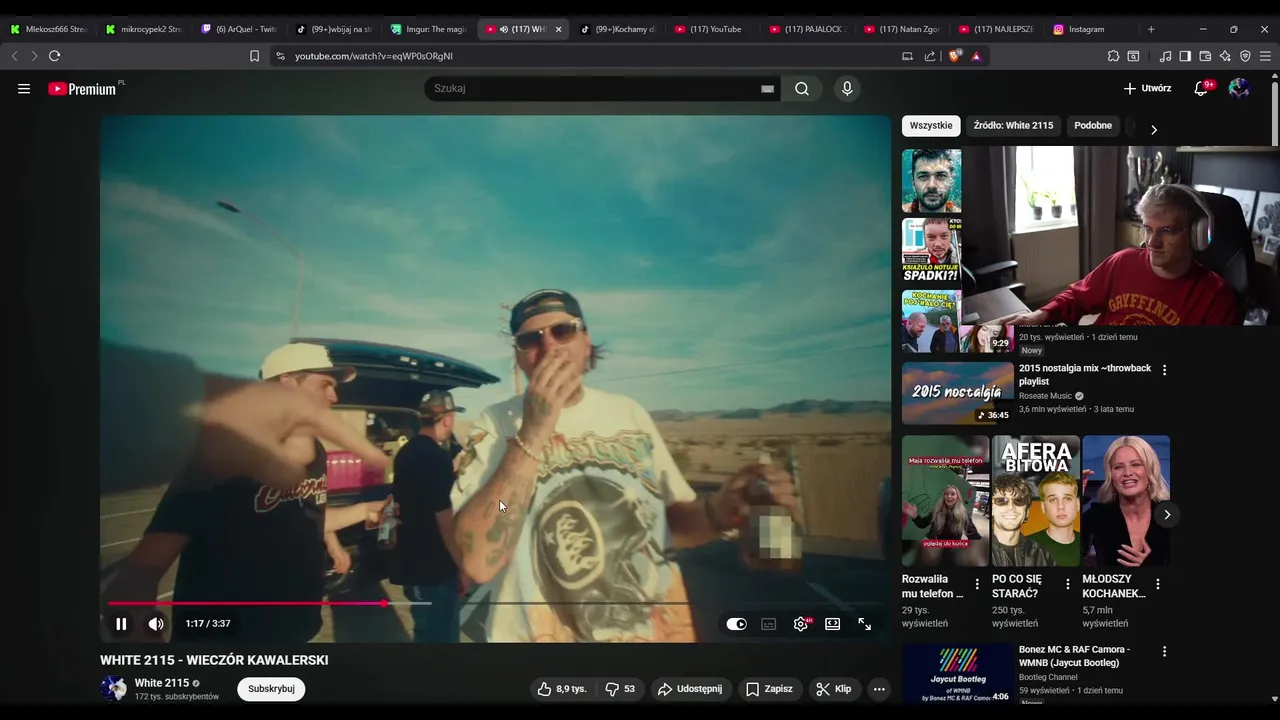
Task: Like the video with 8,9 tys.
Action: tap(562, 689)
